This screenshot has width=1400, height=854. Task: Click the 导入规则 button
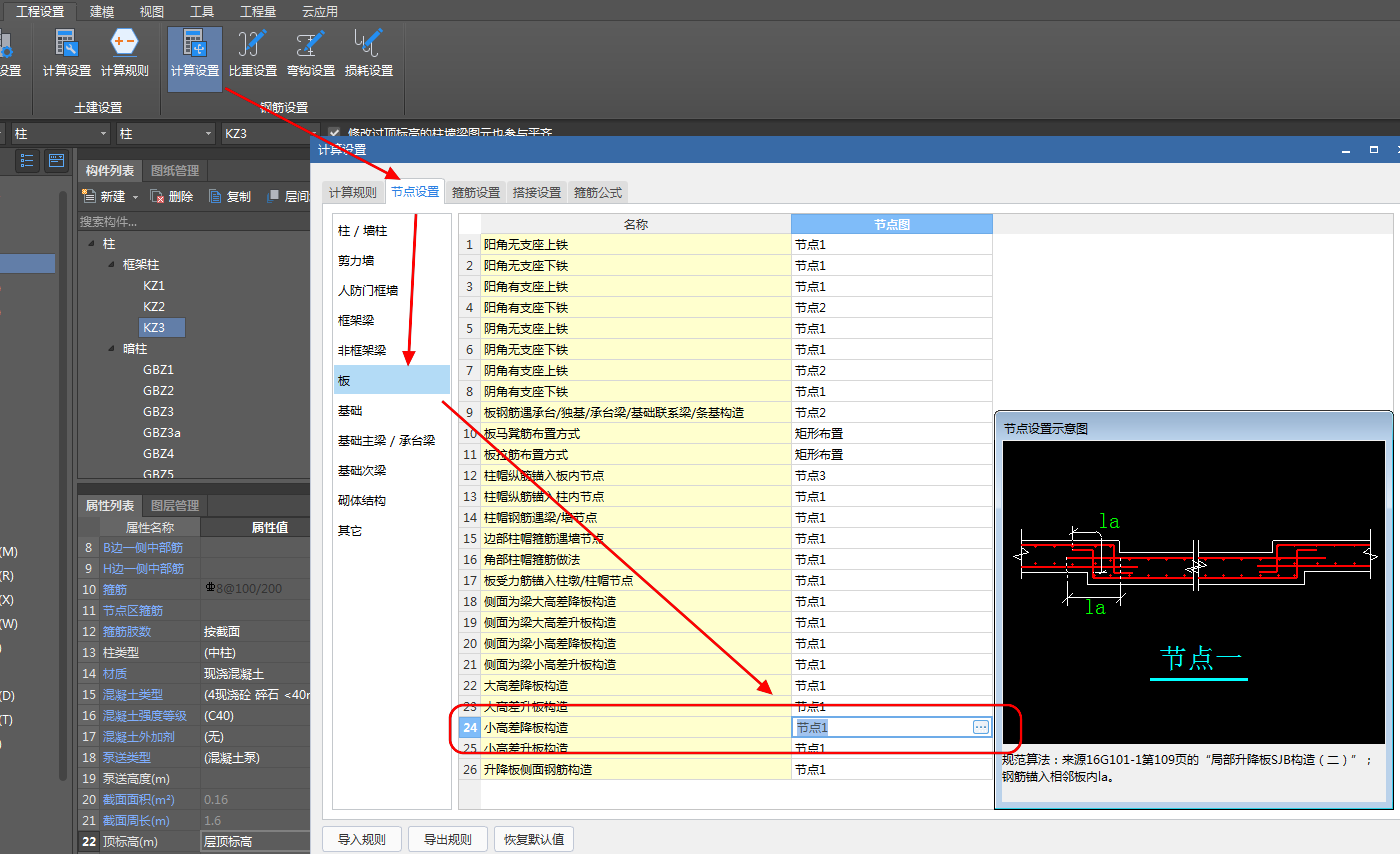click(362, 839)
